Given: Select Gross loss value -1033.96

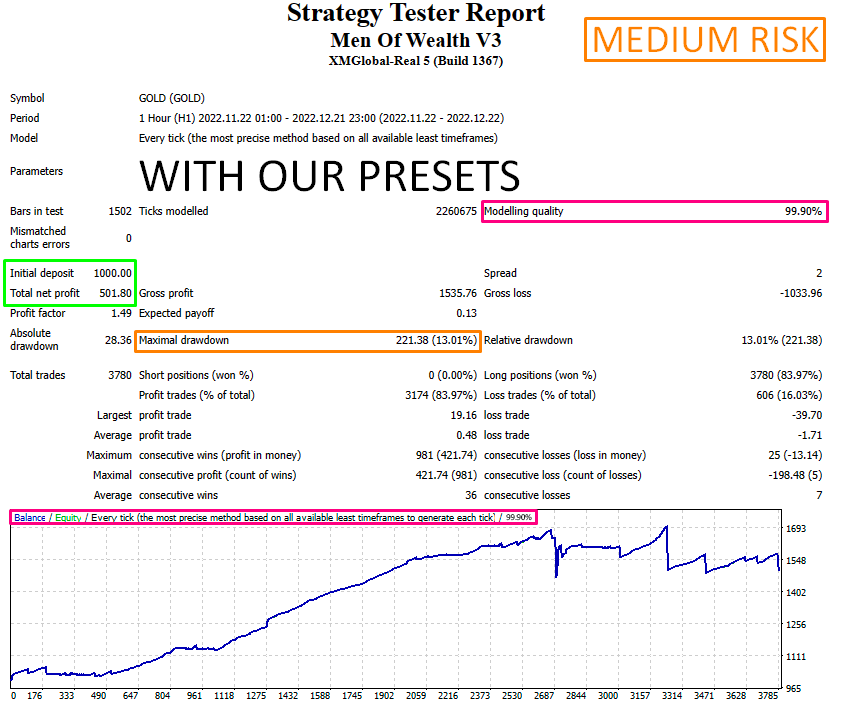Looking at the screenshot, I should (x=801, y=293).
